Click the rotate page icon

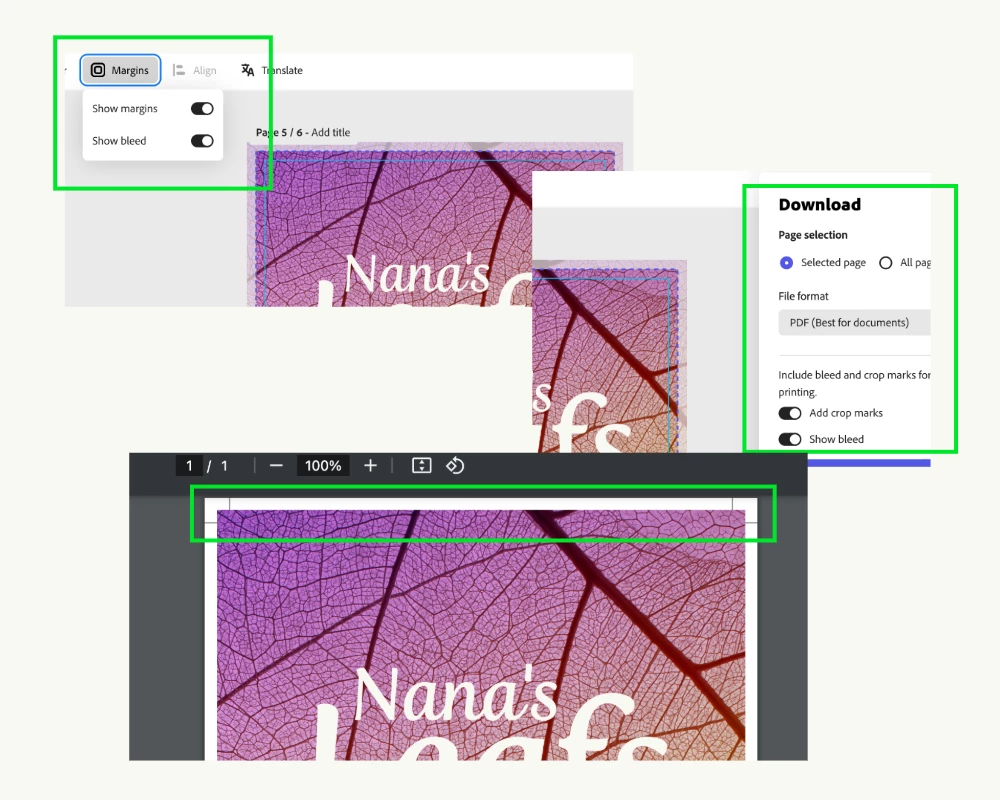pos(455,466)
